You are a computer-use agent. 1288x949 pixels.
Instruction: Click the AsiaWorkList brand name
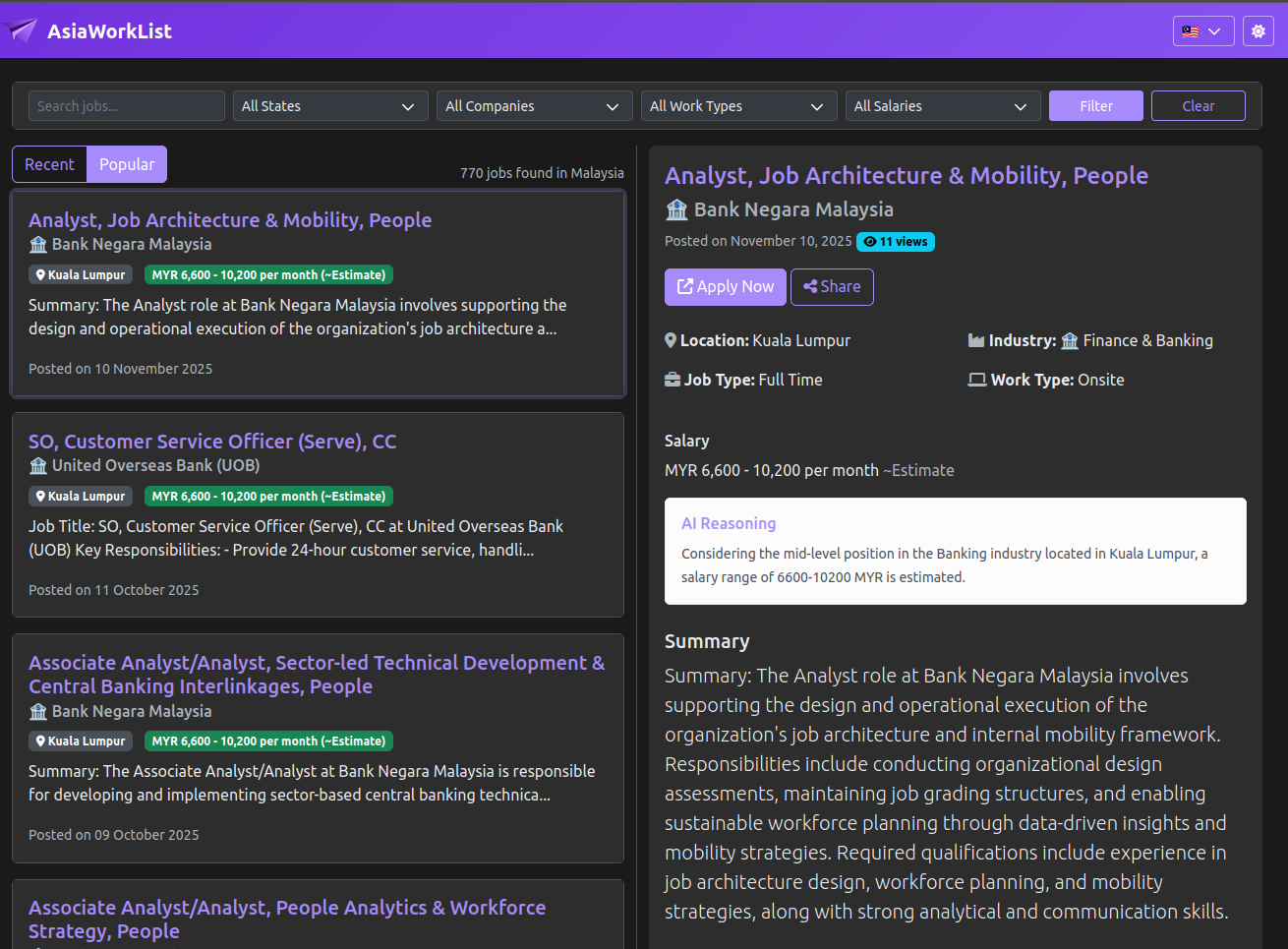(x=109, y=31)
